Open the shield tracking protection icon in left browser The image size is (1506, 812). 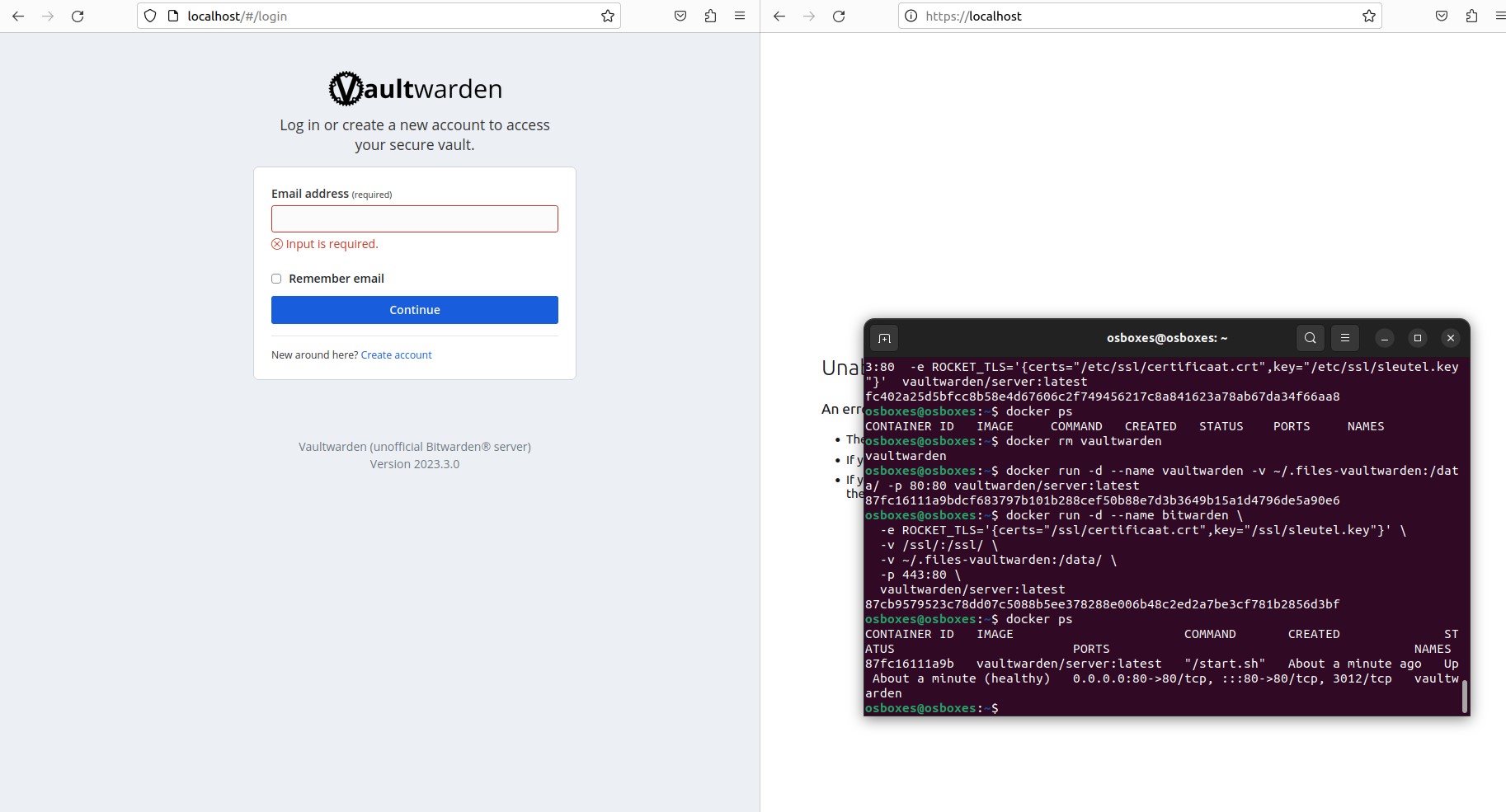[x=150, y=16]
